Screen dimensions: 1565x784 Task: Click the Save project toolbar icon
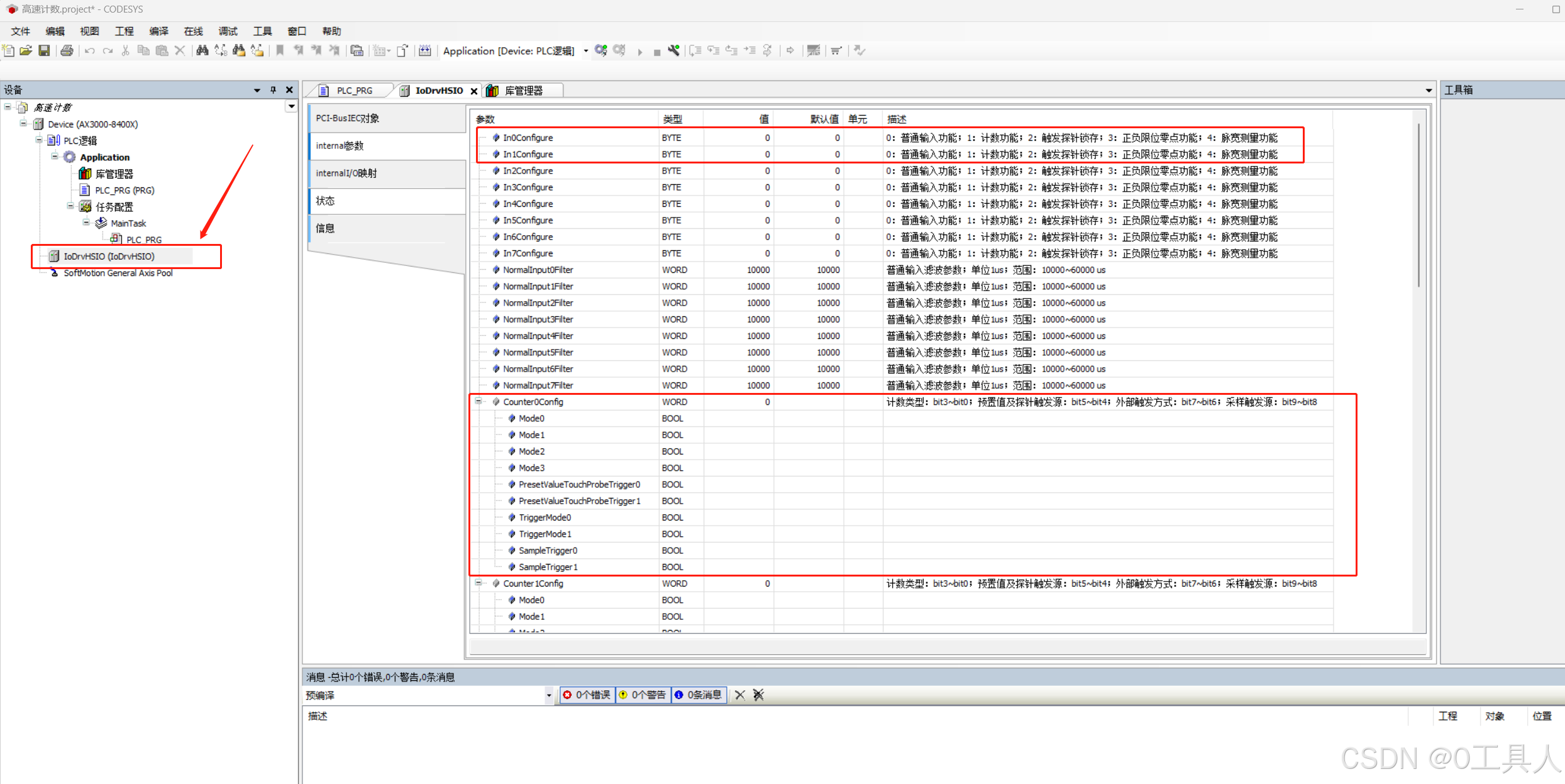pos(44,51)
